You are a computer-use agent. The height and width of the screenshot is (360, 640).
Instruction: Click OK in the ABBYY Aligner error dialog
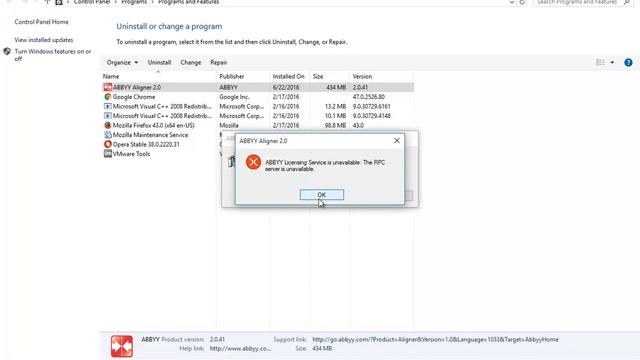coord(322,195)
